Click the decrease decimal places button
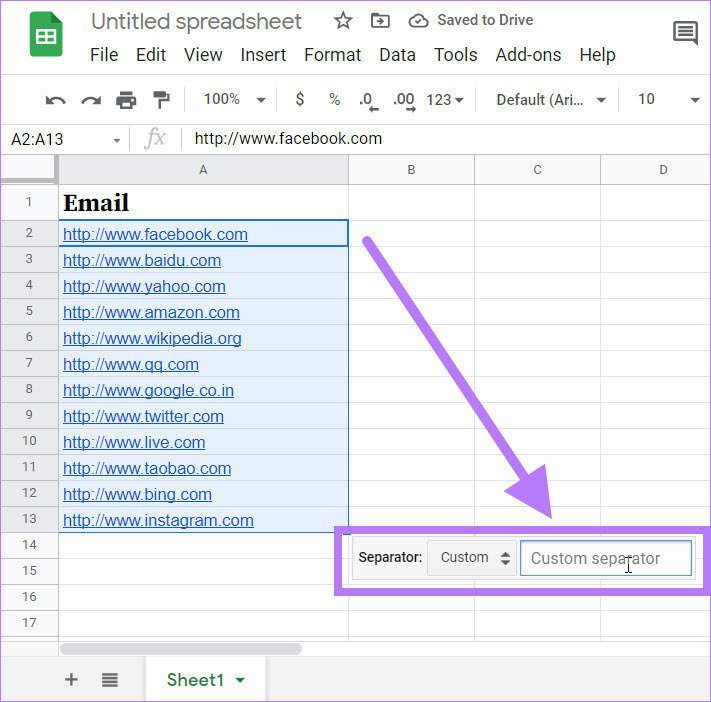 (368, 101)
